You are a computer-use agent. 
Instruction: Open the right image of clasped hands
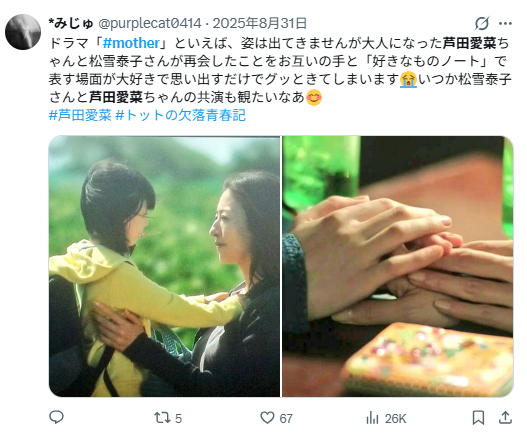(398, 266)
